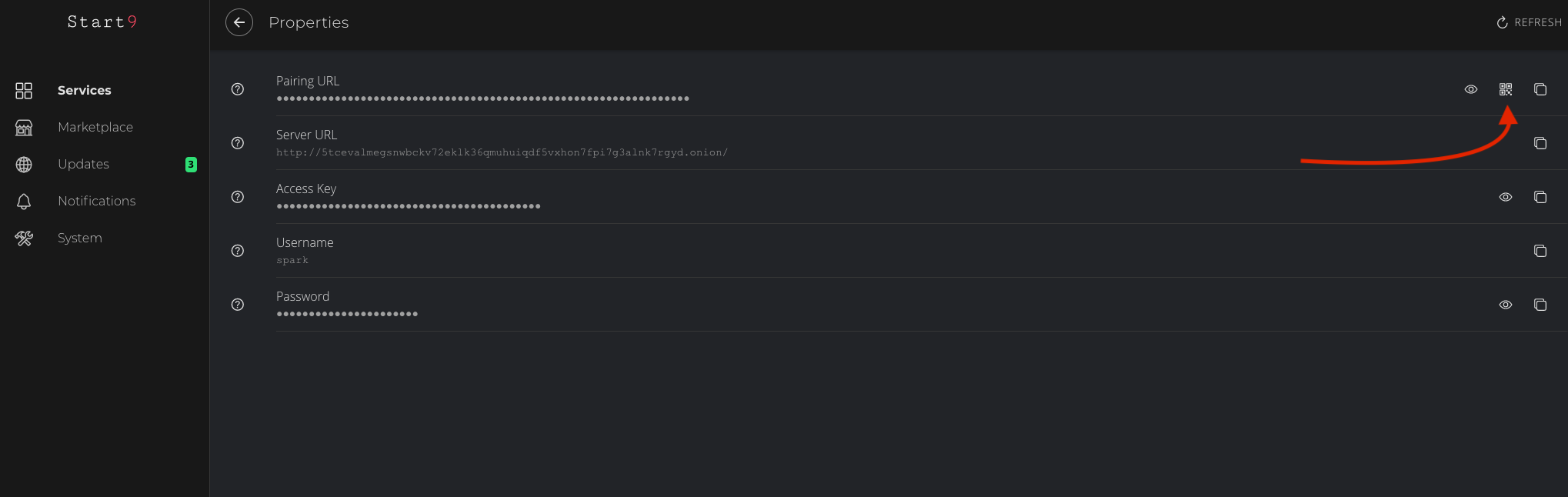Open help for Access Key property

coord(238,197)
